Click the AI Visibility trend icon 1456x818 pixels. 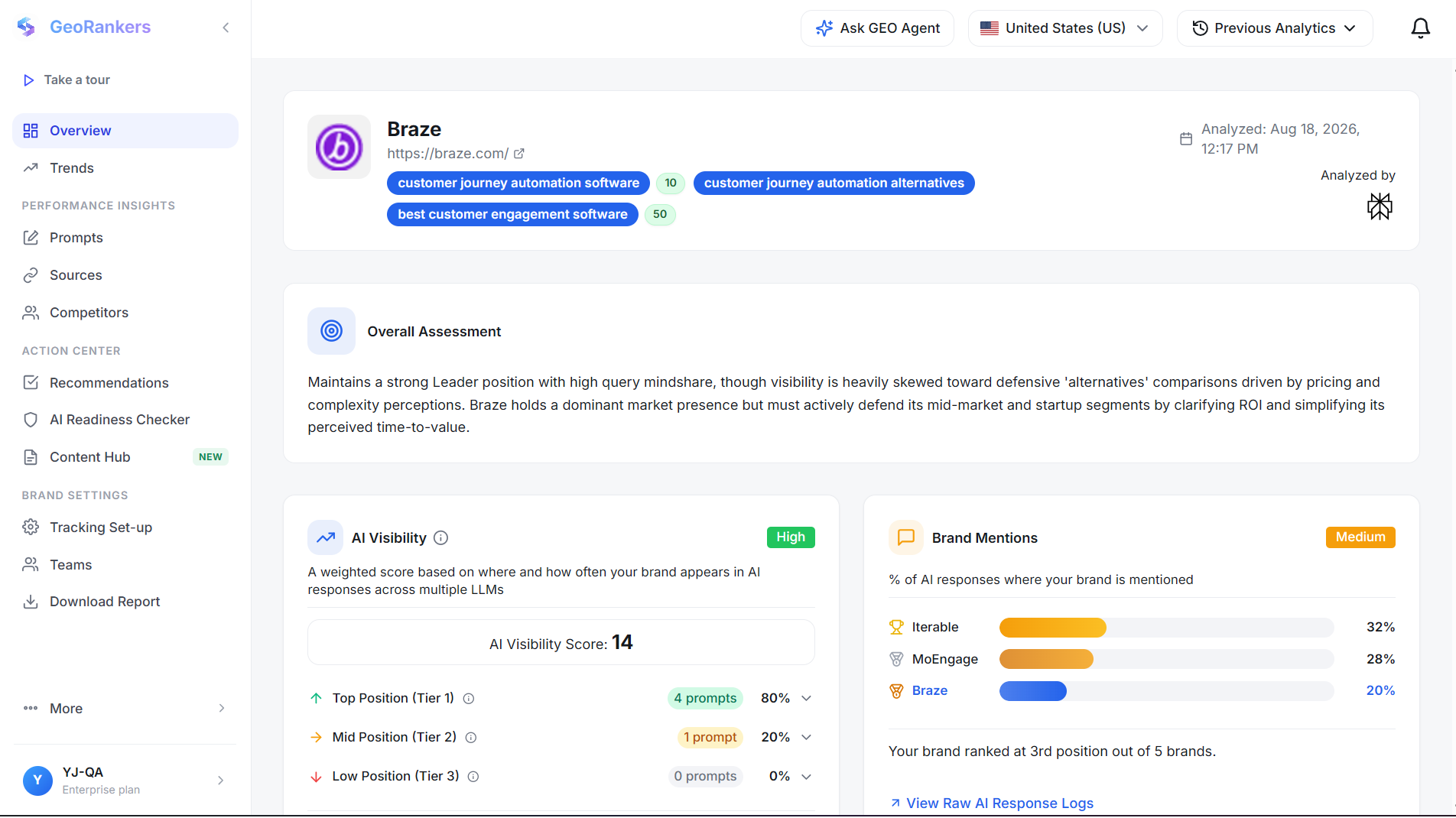pyautogui.click(x=326, y=537)
